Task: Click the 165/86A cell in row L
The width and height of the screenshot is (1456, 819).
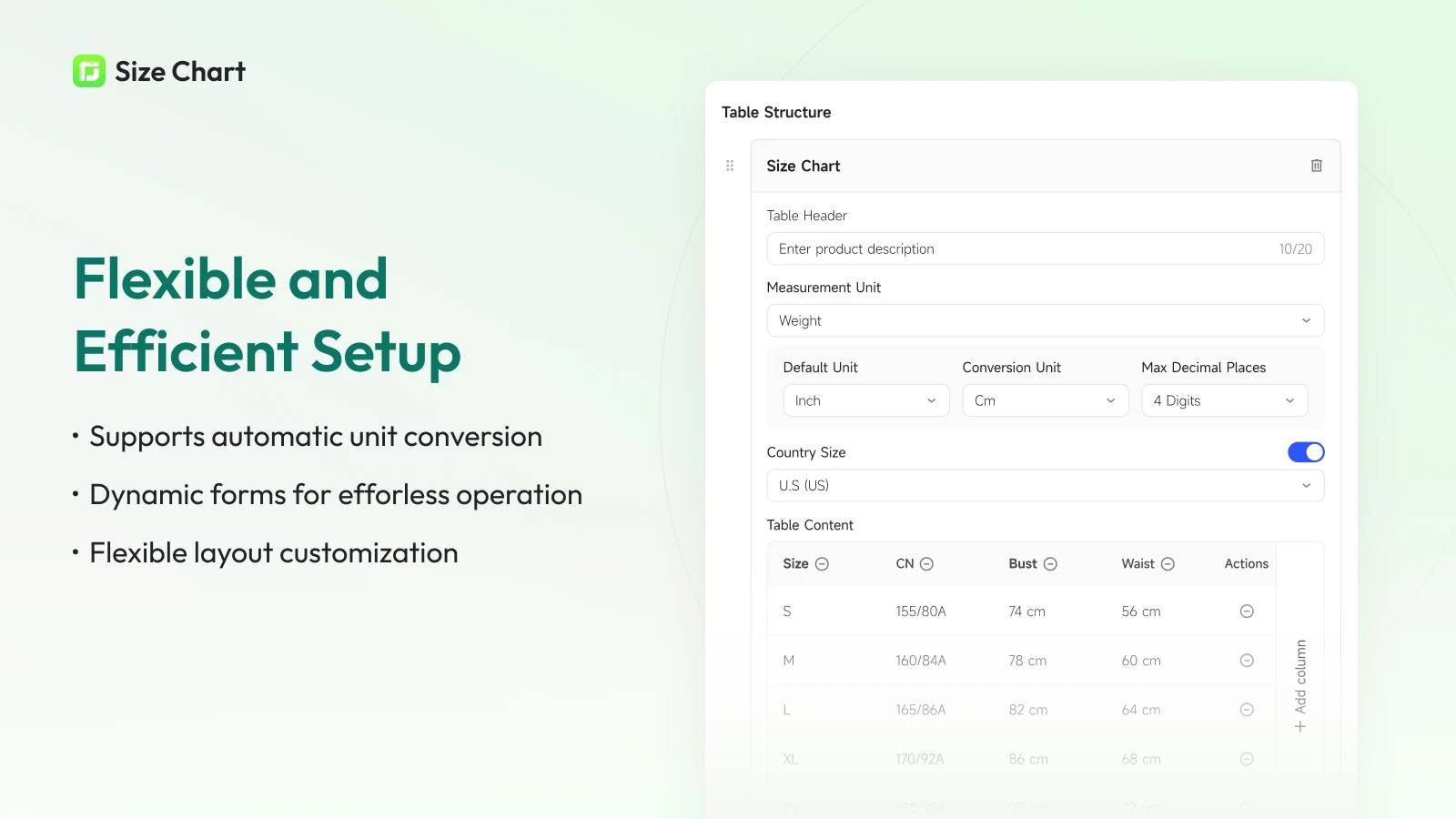Action: (x=921, y=710)
